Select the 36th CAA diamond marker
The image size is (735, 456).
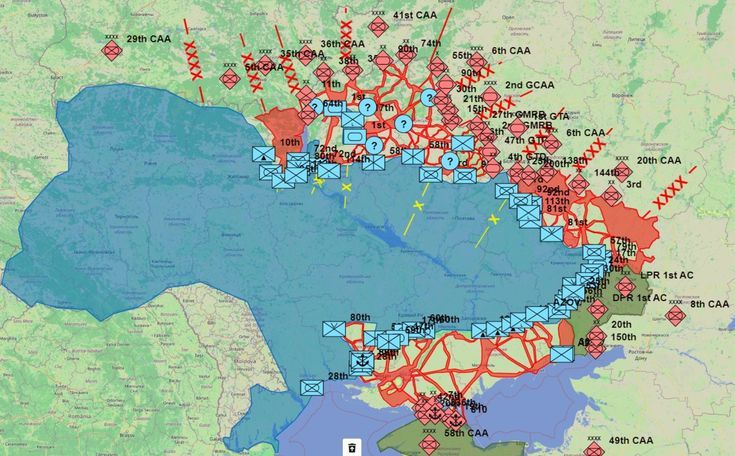click(x=306, y=55)
